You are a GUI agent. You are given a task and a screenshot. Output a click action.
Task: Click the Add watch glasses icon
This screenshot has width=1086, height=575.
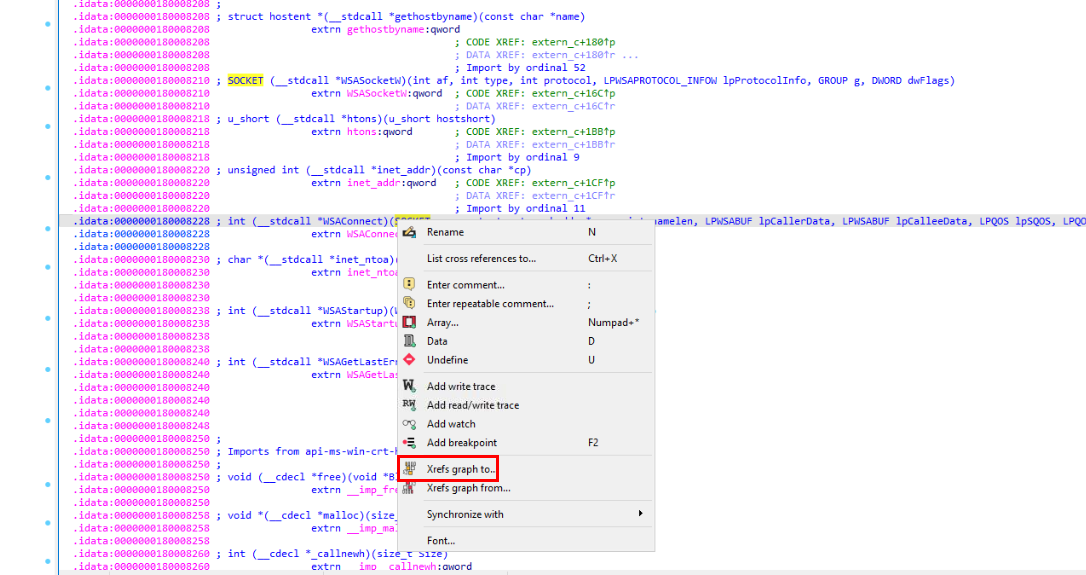[x=409, y=424]
